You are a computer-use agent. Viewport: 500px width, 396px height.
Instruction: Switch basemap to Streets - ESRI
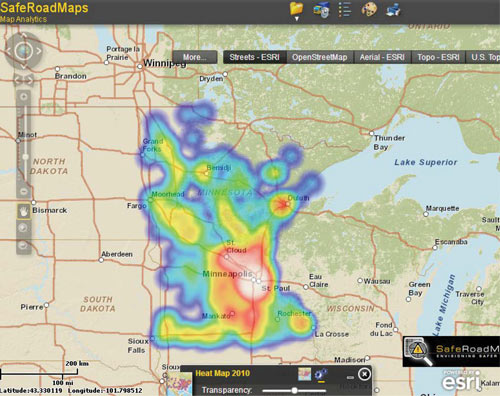[x=254, y=57]
